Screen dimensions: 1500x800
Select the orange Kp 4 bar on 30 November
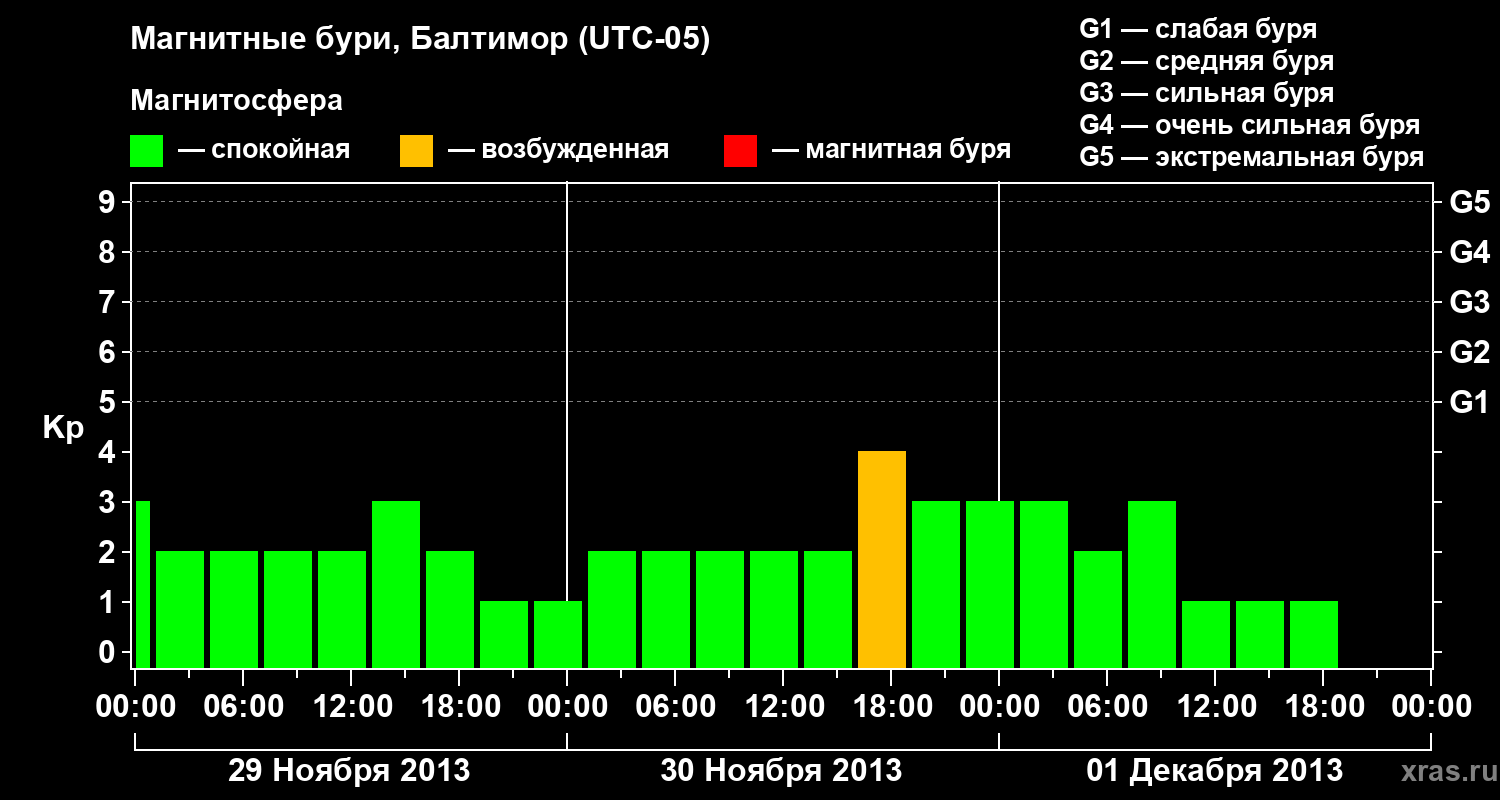(882, 559)
